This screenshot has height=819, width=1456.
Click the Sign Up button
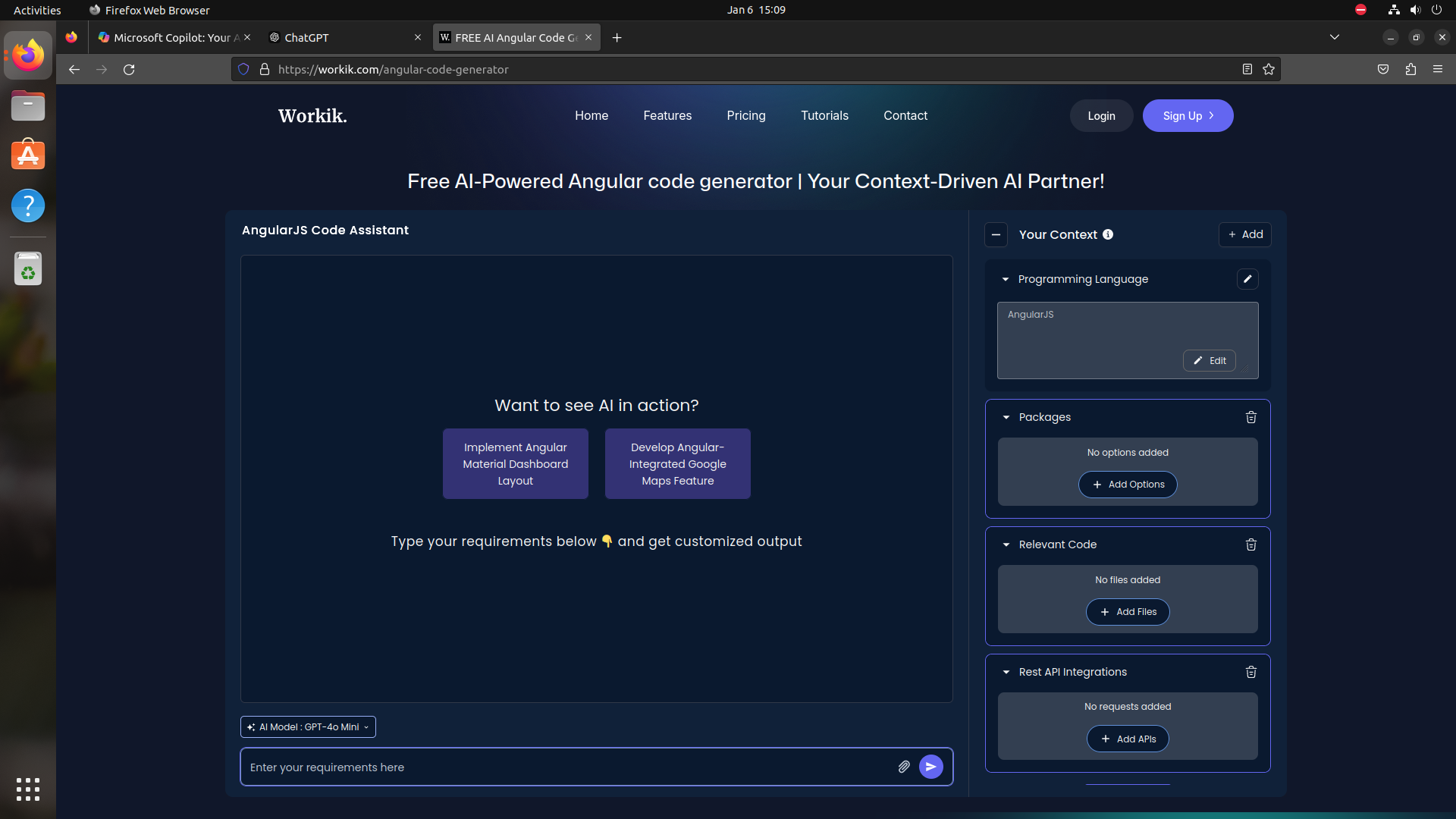[x=1188, y=116]
